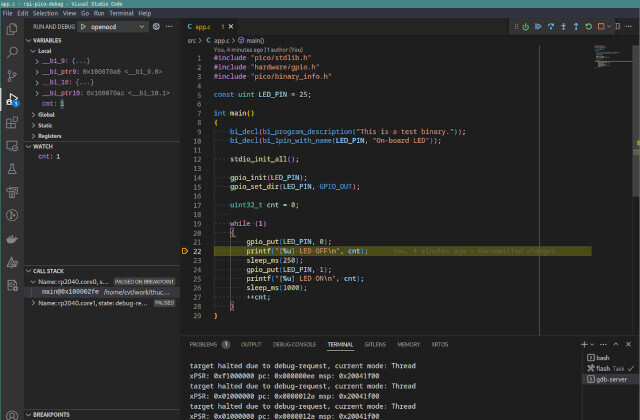Select the openocd launch configuration dropdown
640x420 pixels.
tap(113, 27)
